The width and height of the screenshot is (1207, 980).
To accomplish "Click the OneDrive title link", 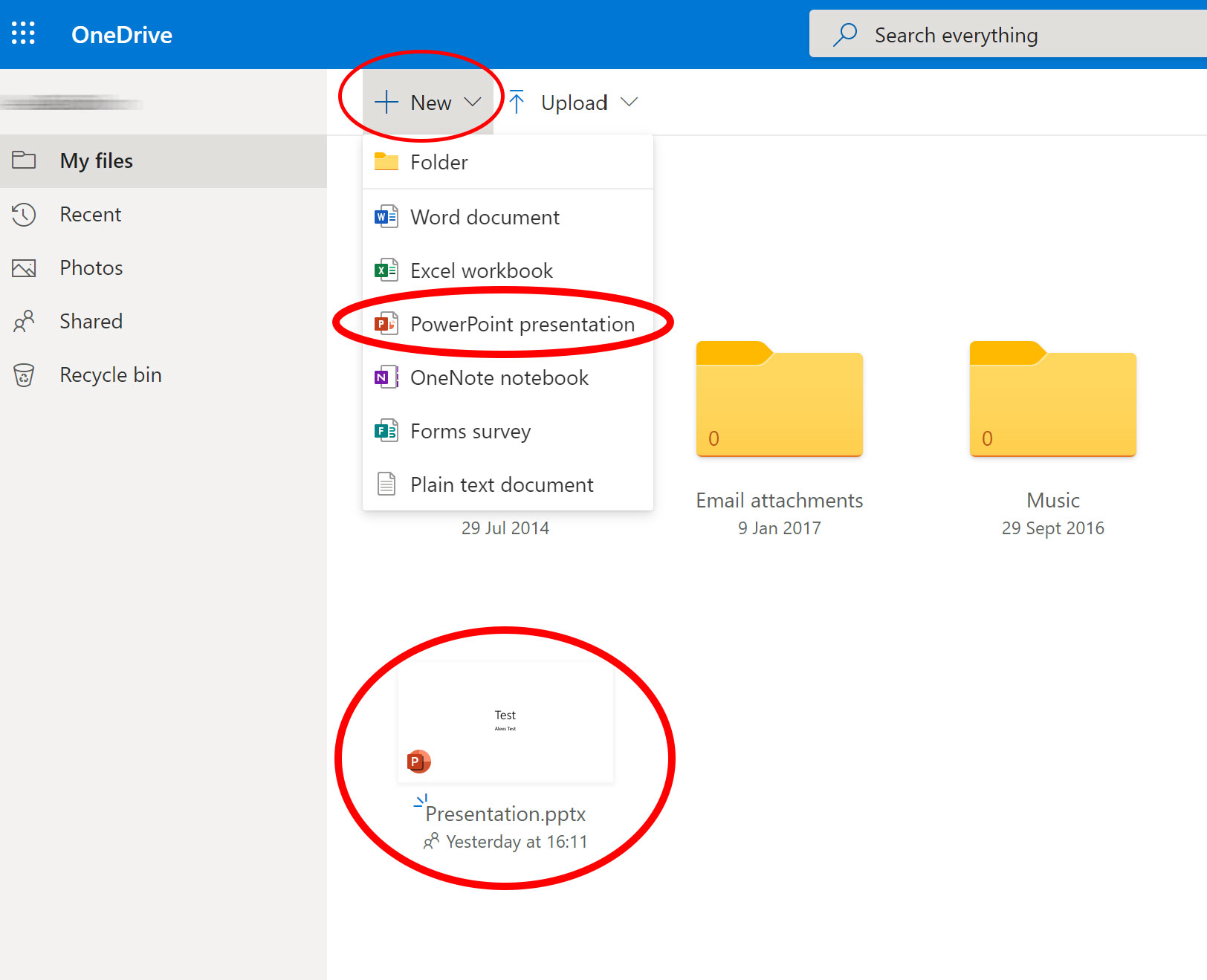I will point(122,35).
